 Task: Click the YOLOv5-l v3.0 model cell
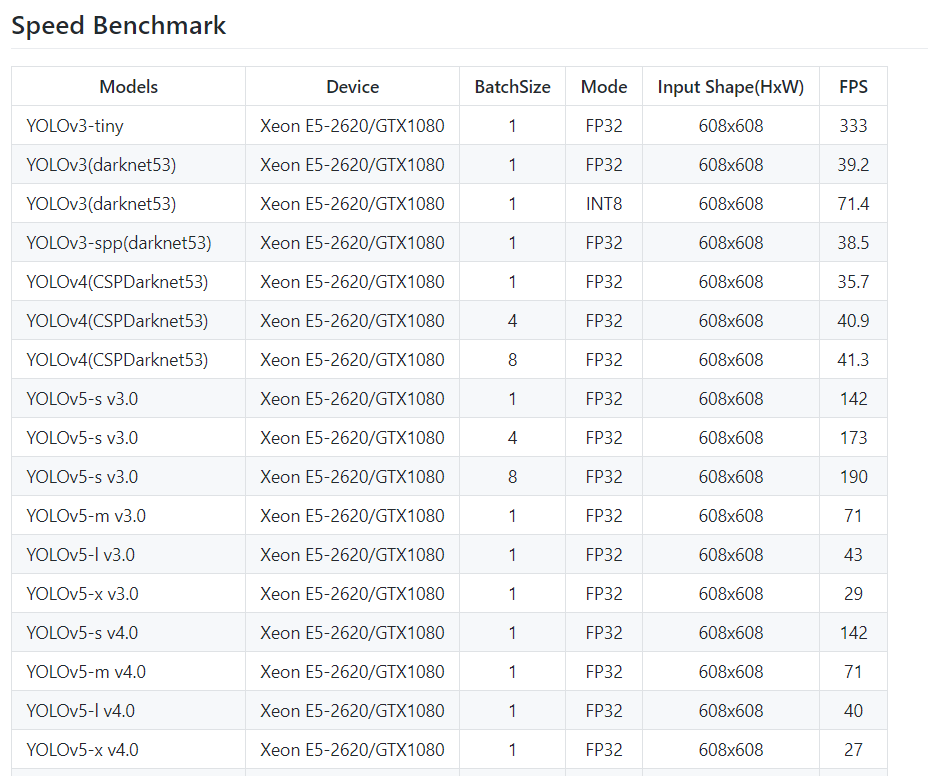(x=81, y=555)
